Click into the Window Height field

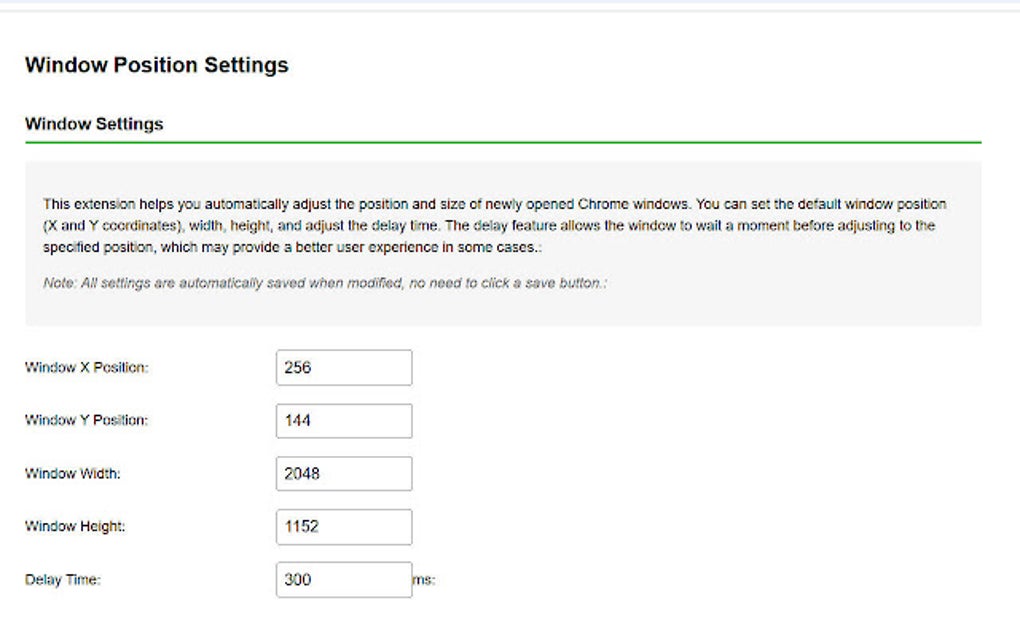click(x=343, y=527)
